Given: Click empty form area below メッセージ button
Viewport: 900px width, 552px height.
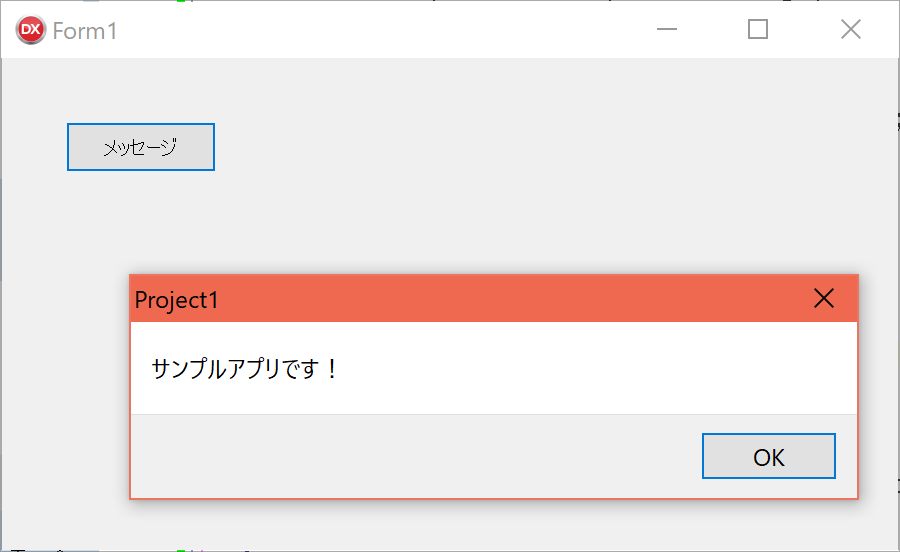Looking at the screenshot, I should 141,218.
